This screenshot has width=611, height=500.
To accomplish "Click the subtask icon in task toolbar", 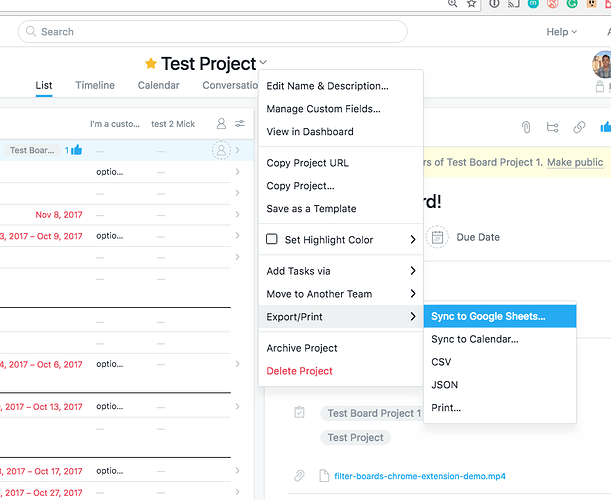I will tap(552, 127).
